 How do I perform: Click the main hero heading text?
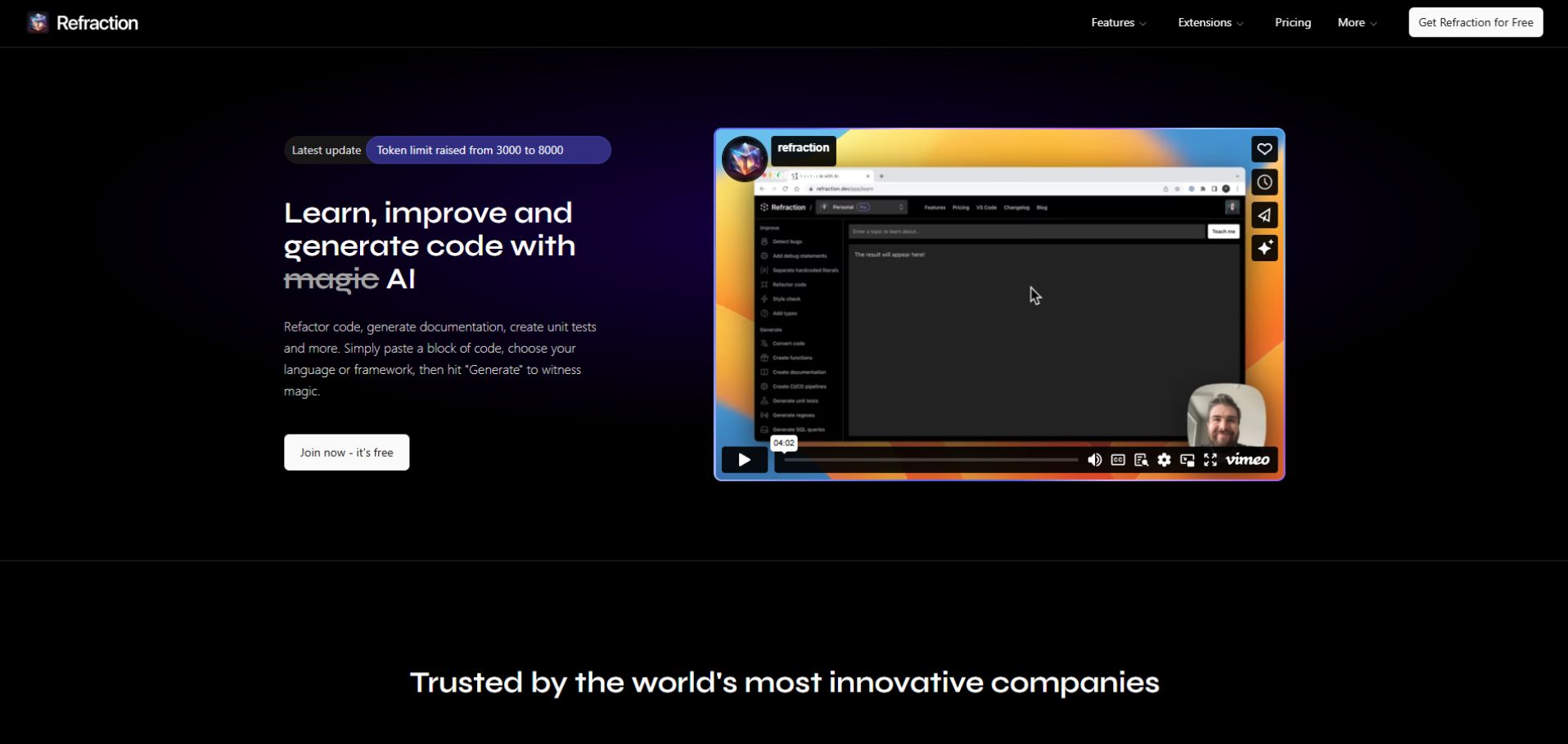(430, 246)
